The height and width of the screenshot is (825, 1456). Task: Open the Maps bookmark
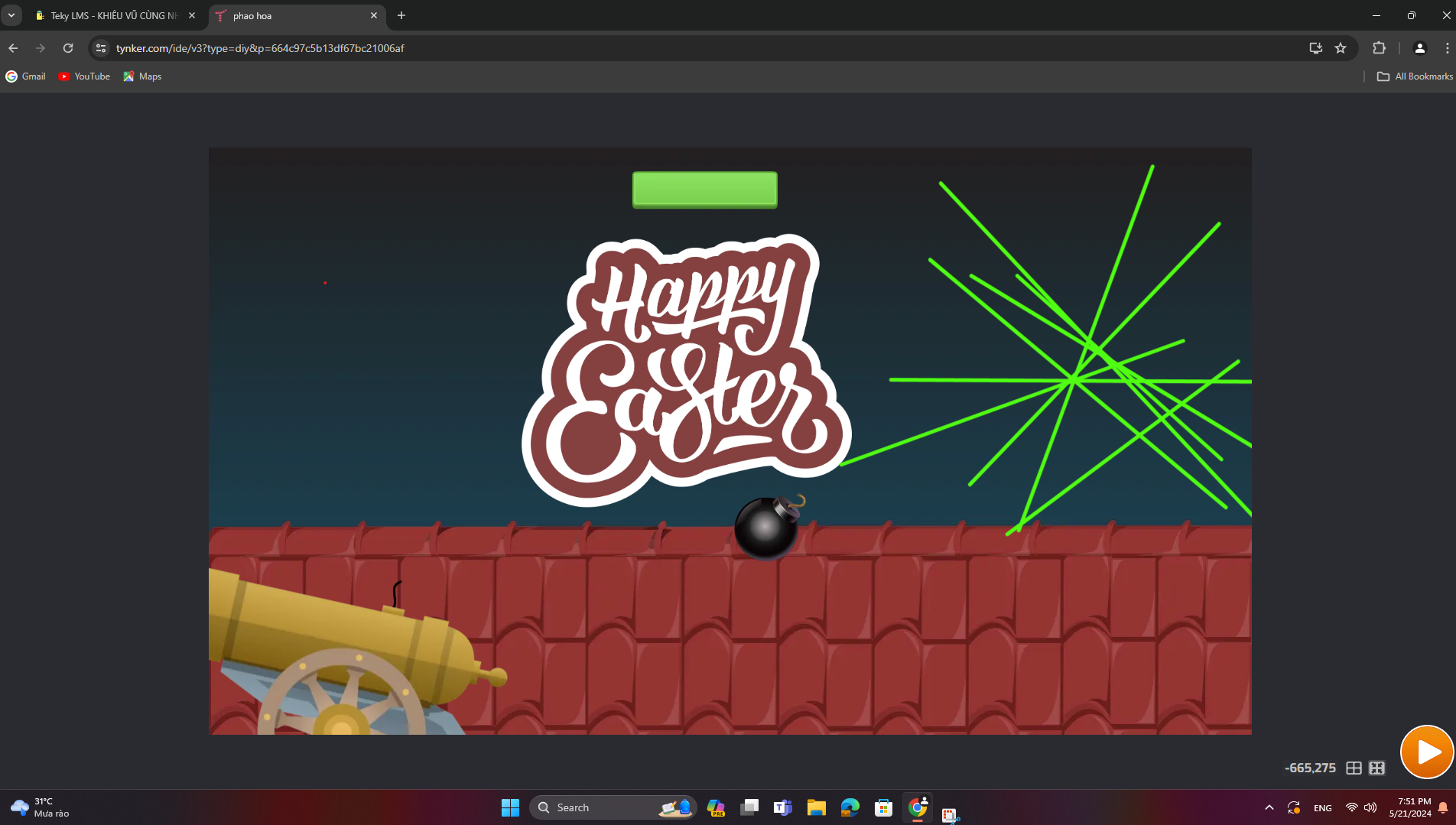coord(142,76)
